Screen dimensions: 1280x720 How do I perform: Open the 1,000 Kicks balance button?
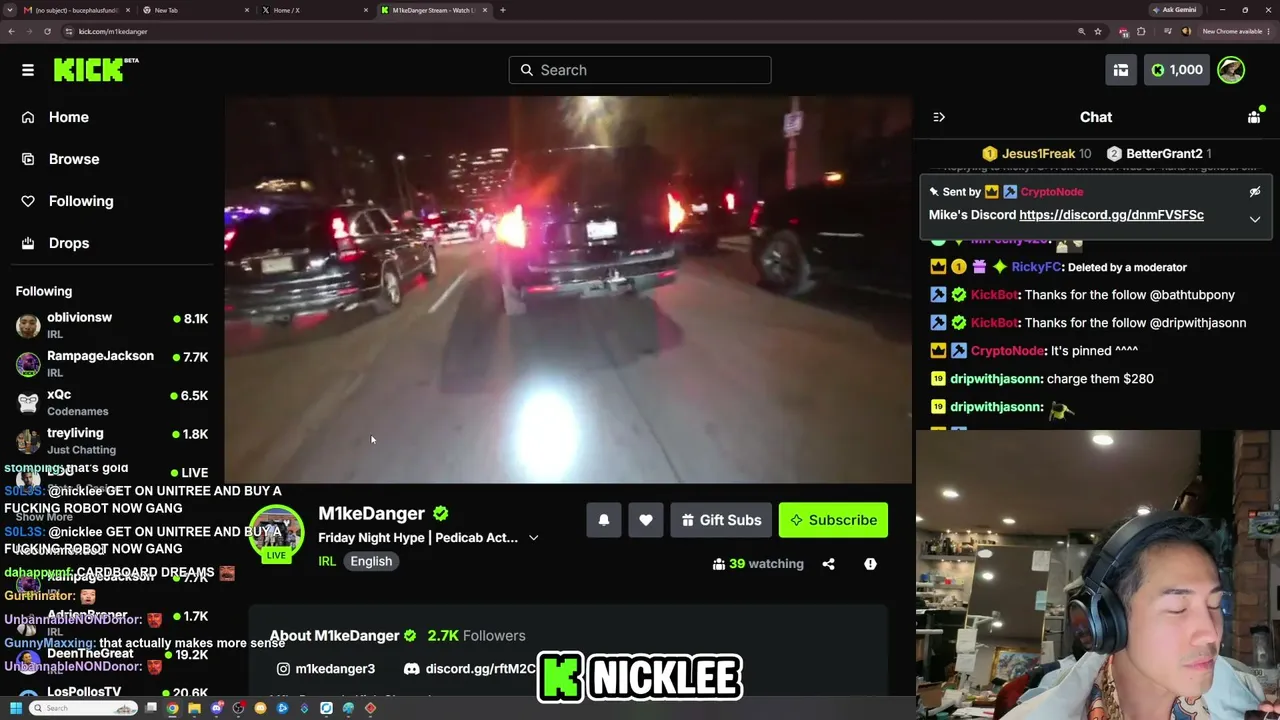[x=1177, y=70]
